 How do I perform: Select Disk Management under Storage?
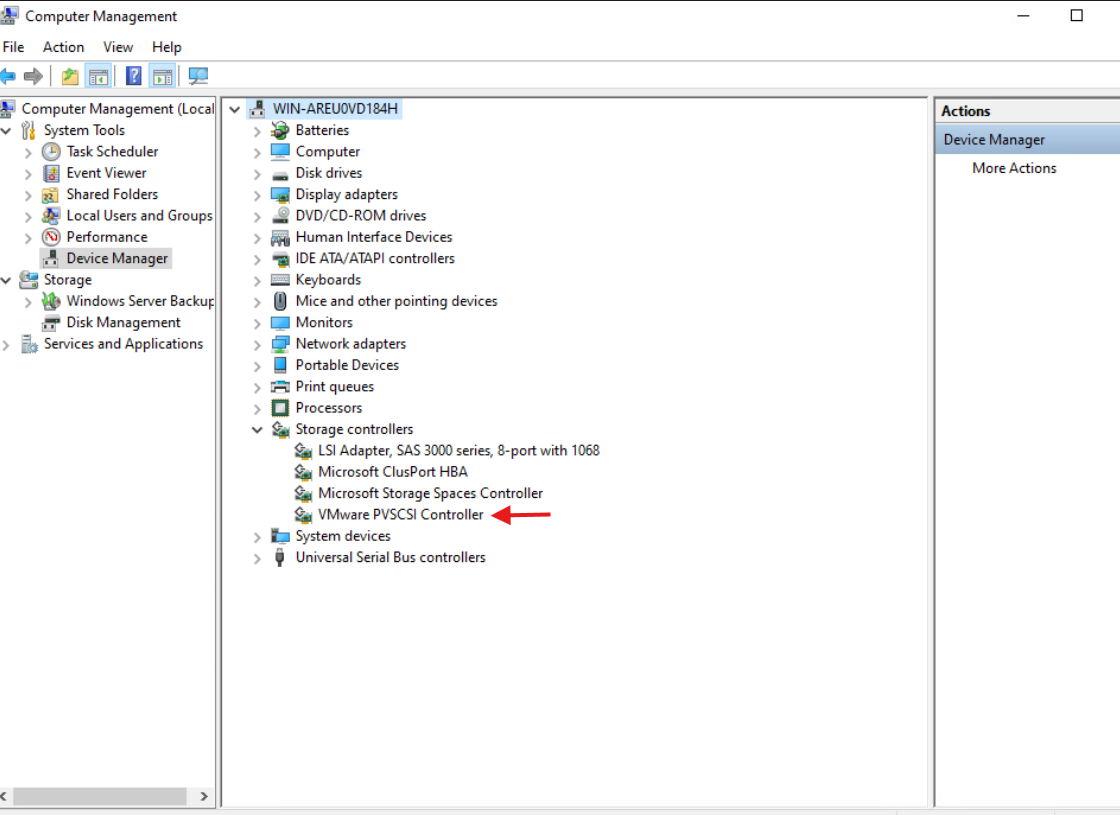pyautogui.click(x=123, y=323)
